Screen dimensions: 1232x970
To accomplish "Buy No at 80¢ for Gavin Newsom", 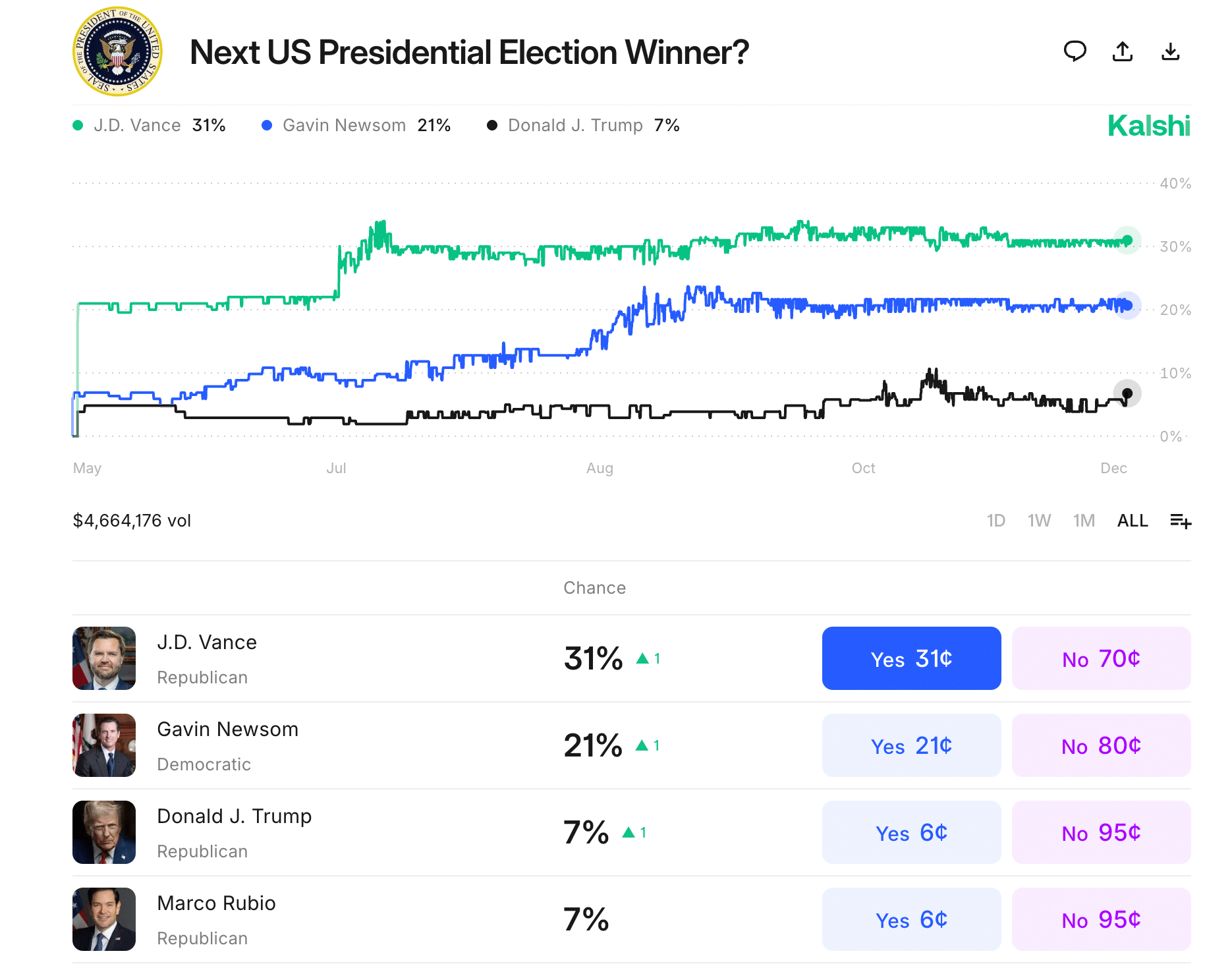I will [x=1101, y=745].
